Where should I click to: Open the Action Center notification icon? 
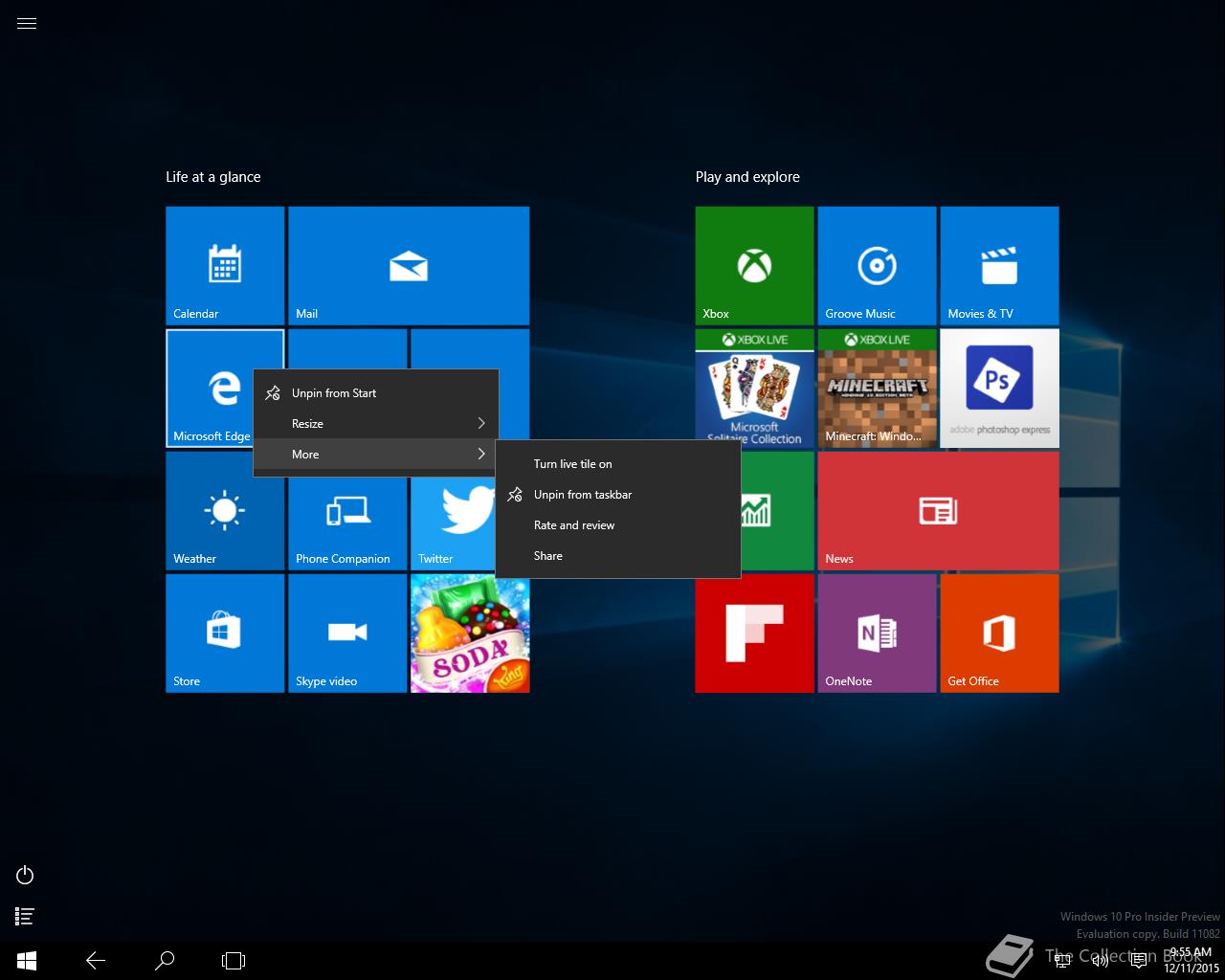click(1138, 961)
